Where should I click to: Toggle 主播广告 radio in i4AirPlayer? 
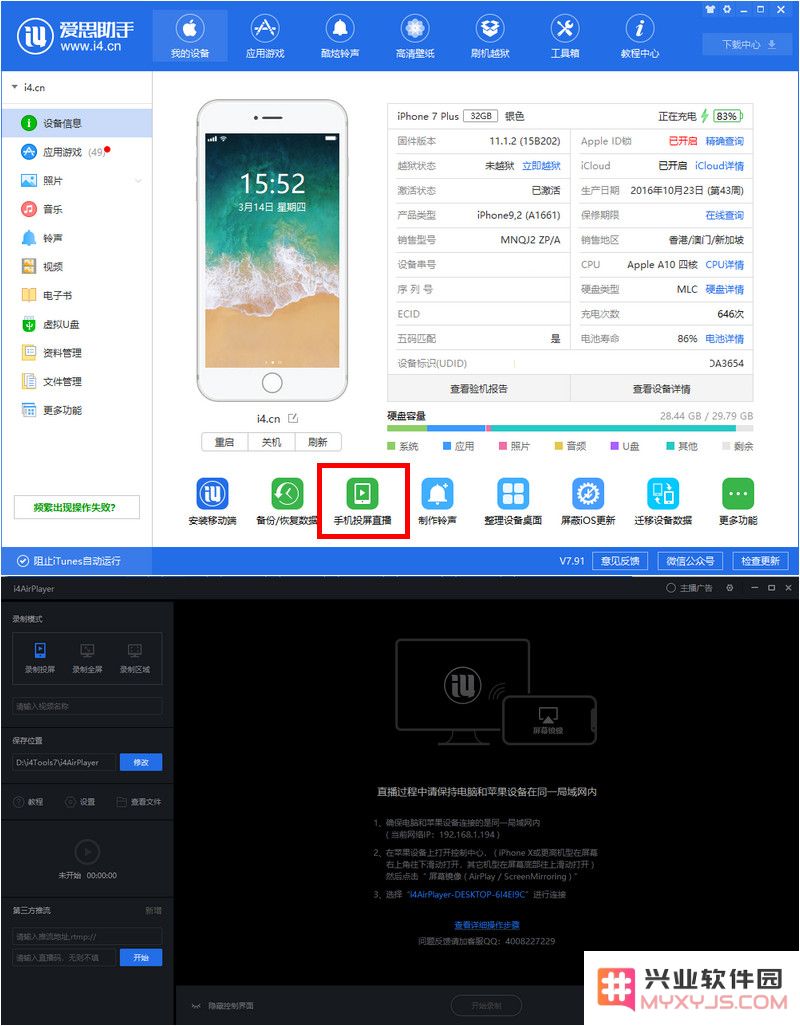click(670, 588)
